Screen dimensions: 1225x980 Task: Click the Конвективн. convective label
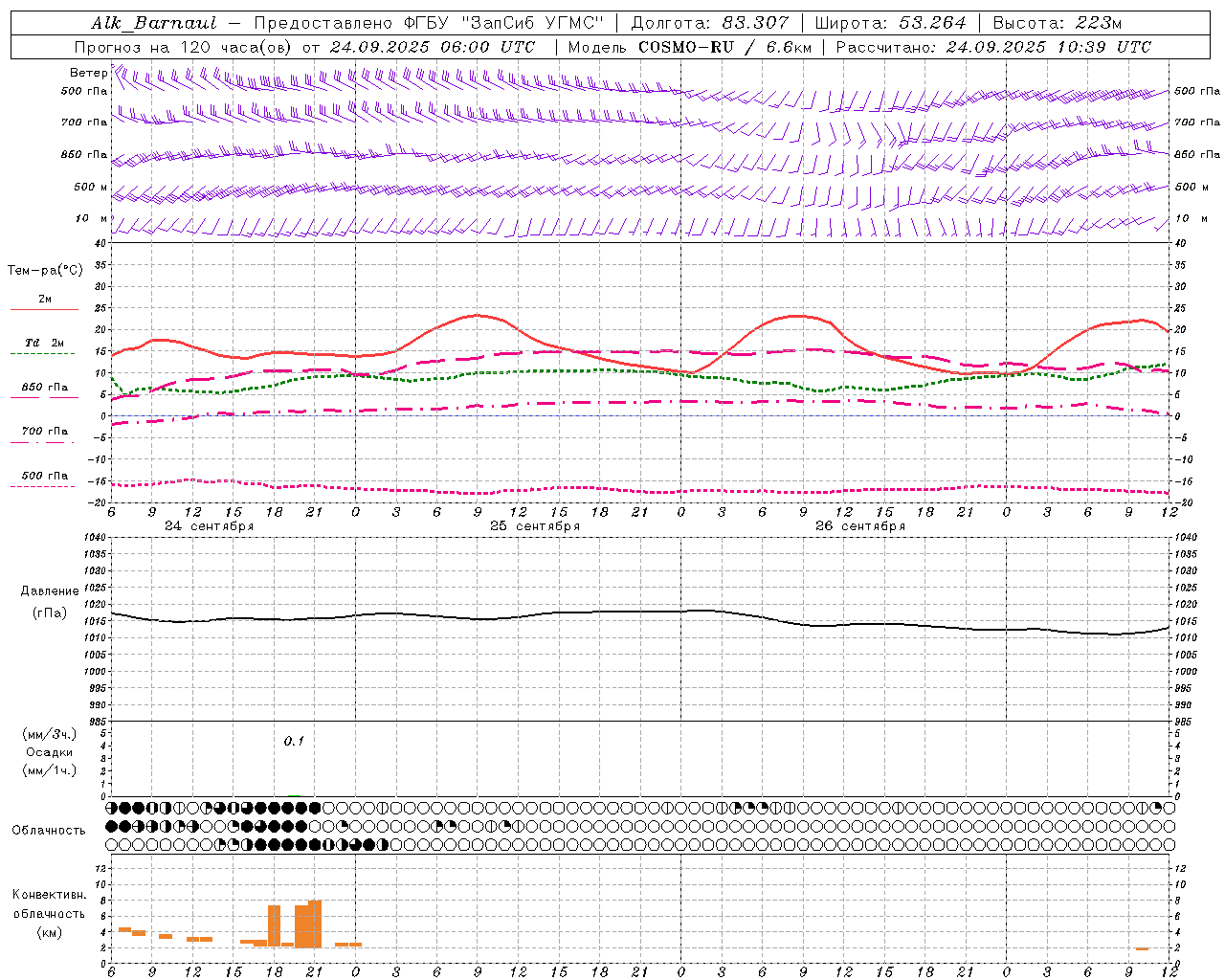[49, 895]
